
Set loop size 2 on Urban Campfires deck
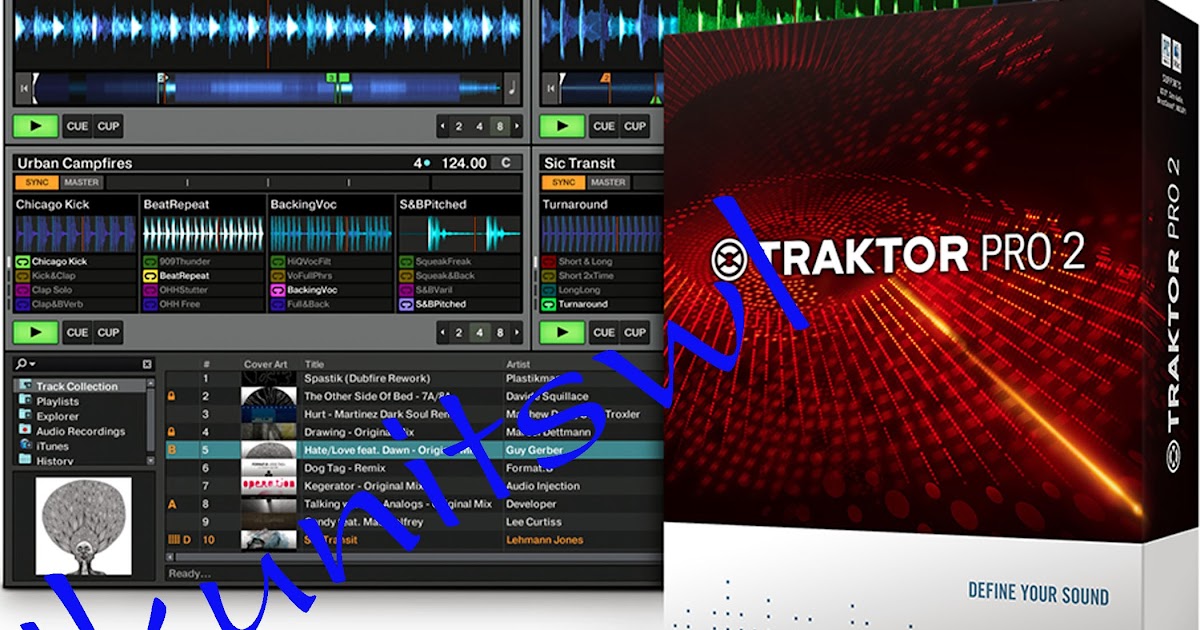(x=459, y=333)
